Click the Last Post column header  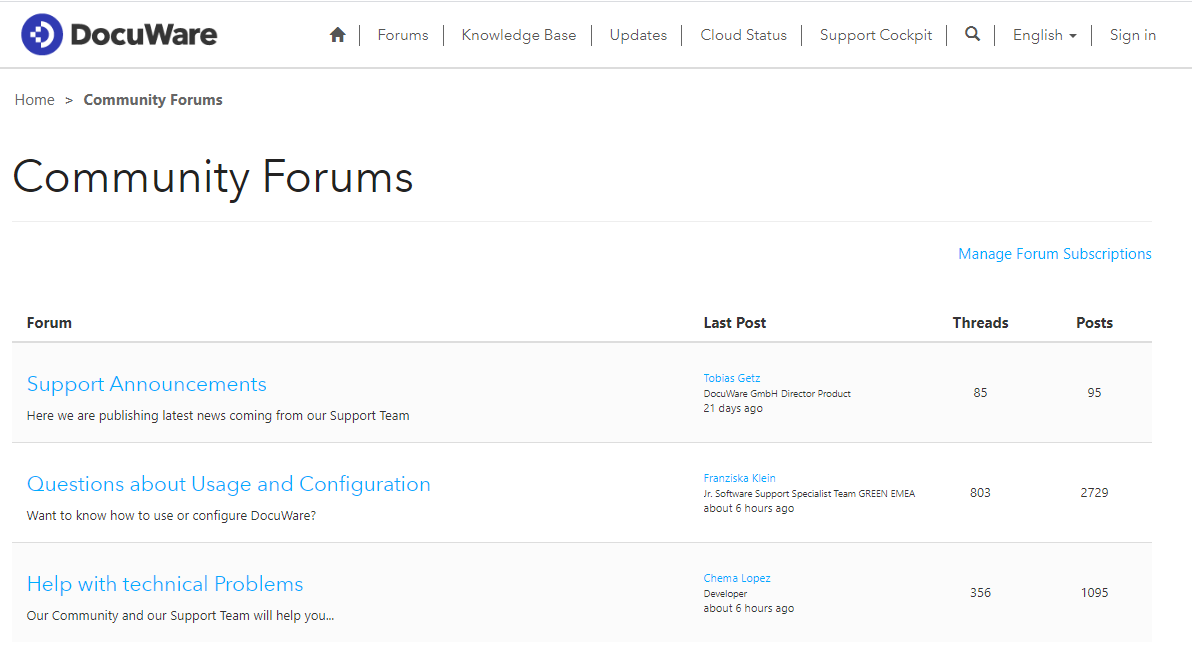[x=734, y=323]
